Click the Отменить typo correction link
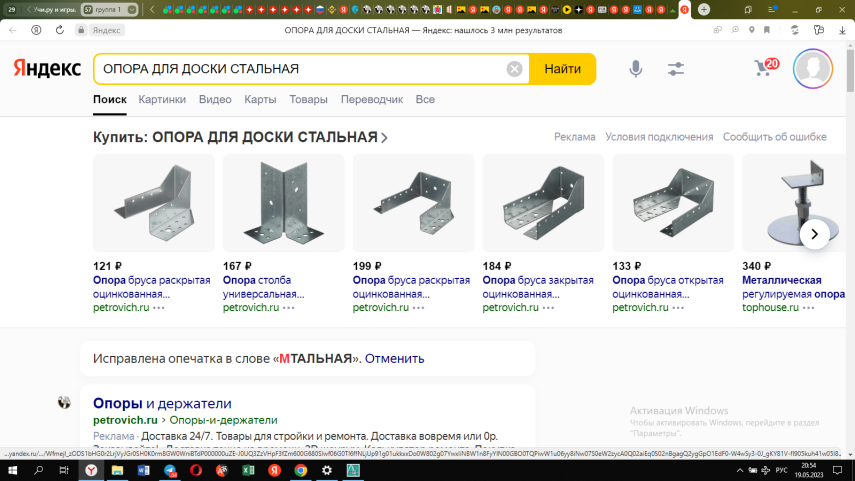The width and height of the screenshot is (855, 481). 394,358
